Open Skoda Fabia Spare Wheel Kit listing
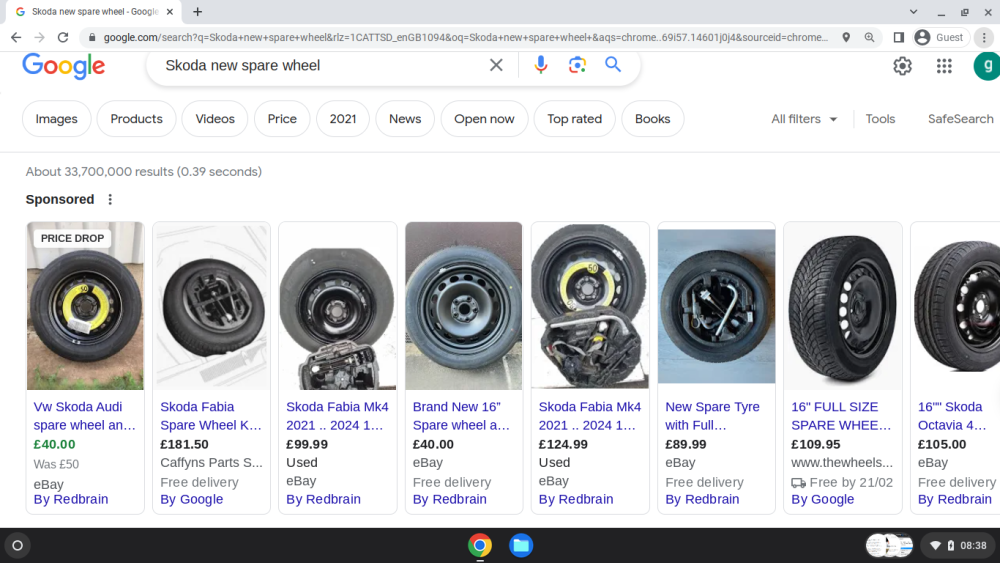This screenshot has height=563, width=1000. click(x=210, y=416)
